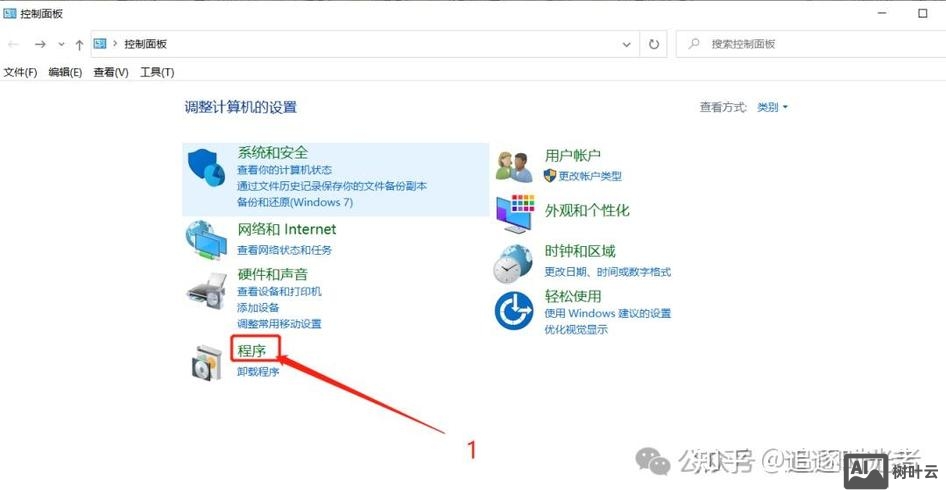Screen dimensions: 946x500
Task: Click the Control Panel icon in address bar
Action: (100, 43)
